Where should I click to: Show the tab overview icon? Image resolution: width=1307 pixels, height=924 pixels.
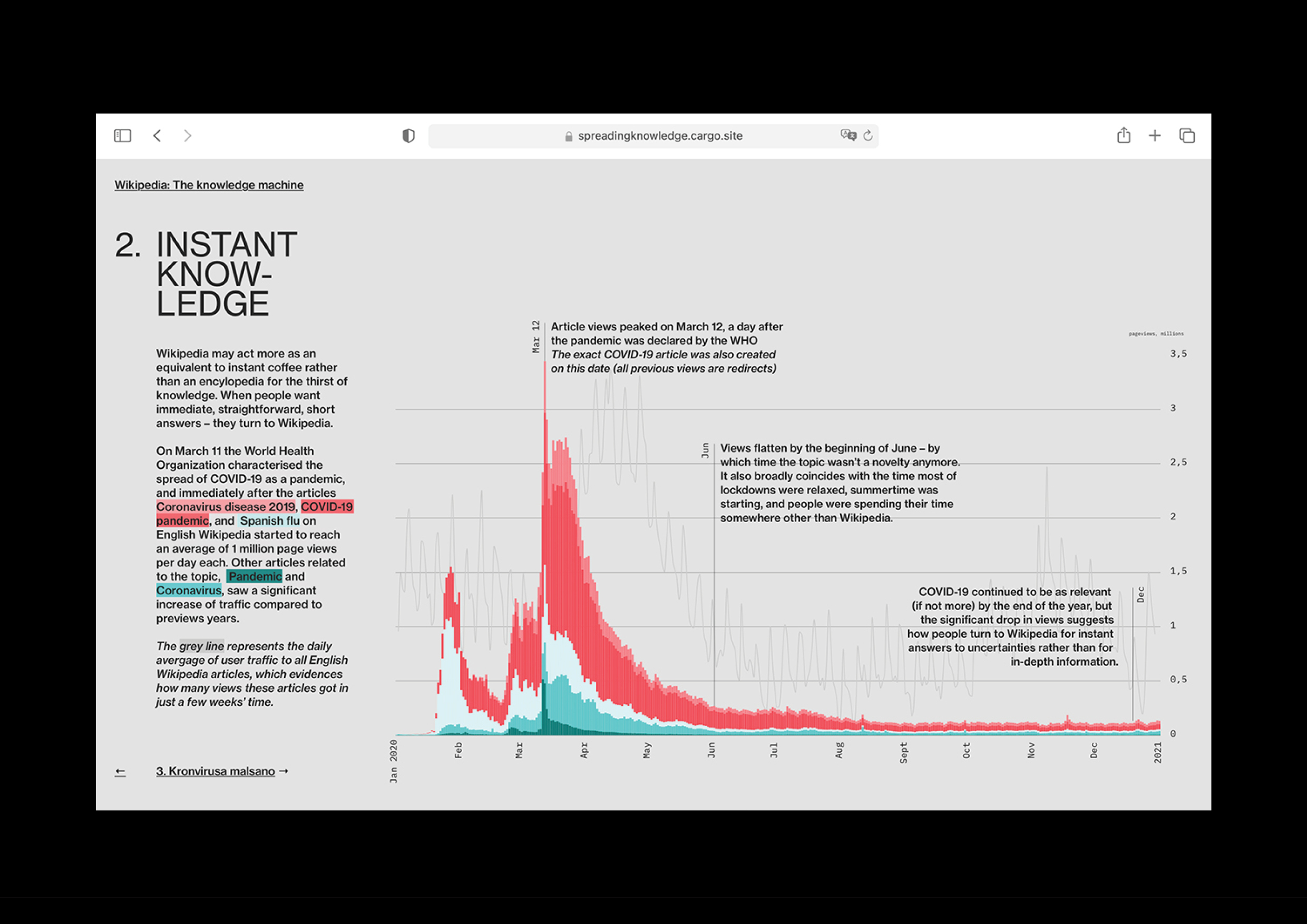(1187, 135)
